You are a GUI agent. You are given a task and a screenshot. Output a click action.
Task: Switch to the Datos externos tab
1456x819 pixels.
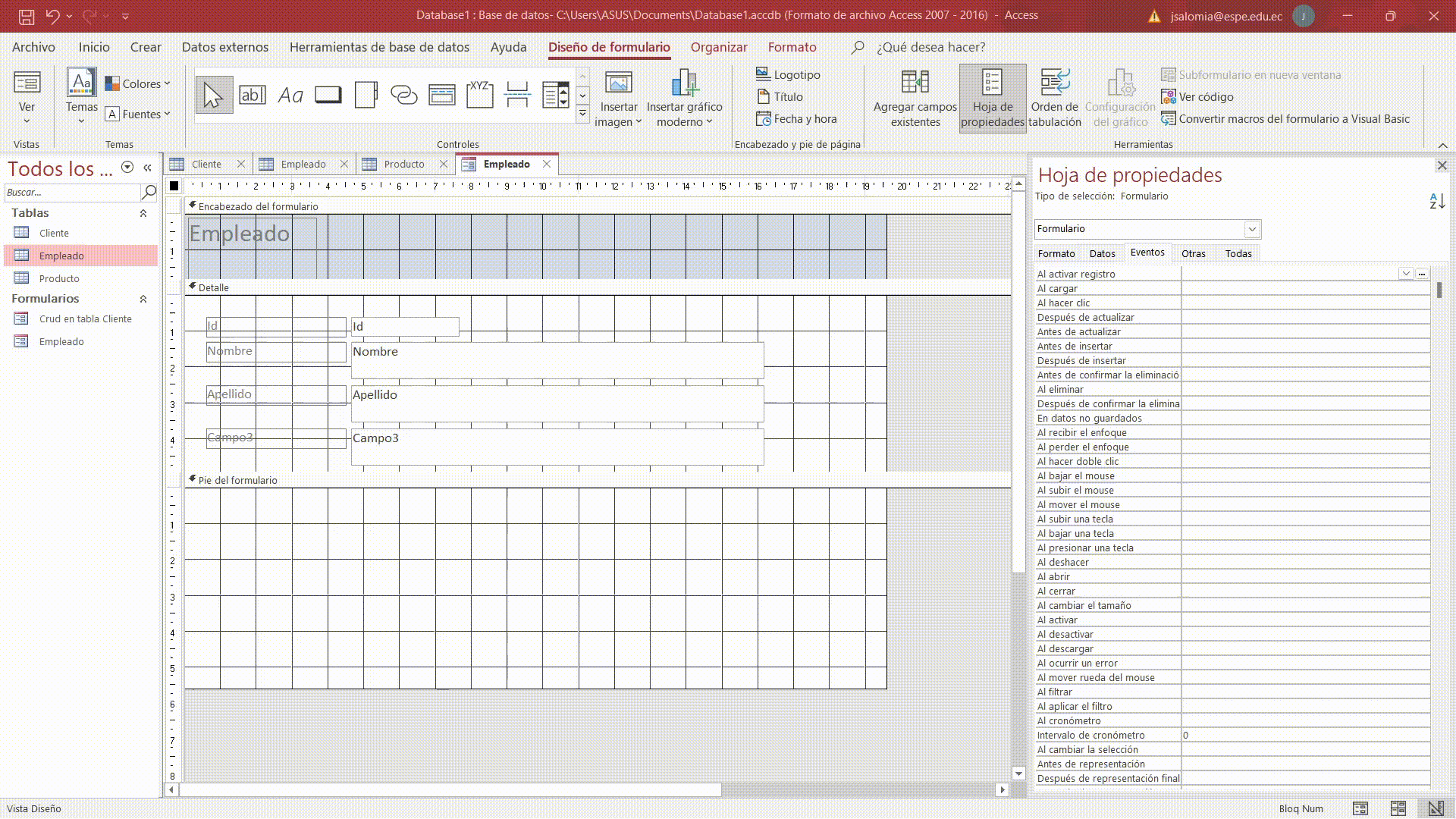pyautogui.click(x=225, y=47)
